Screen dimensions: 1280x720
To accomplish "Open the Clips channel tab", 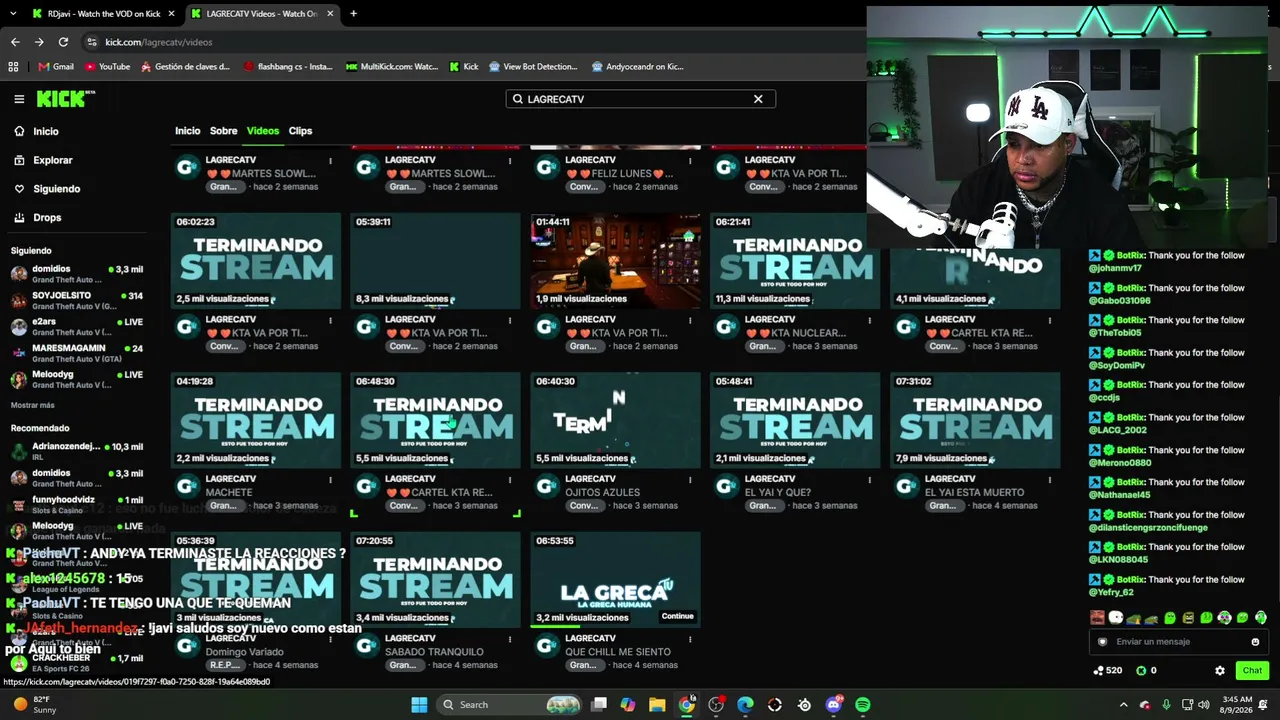I will pyautogui.click(x=300, y=131).
